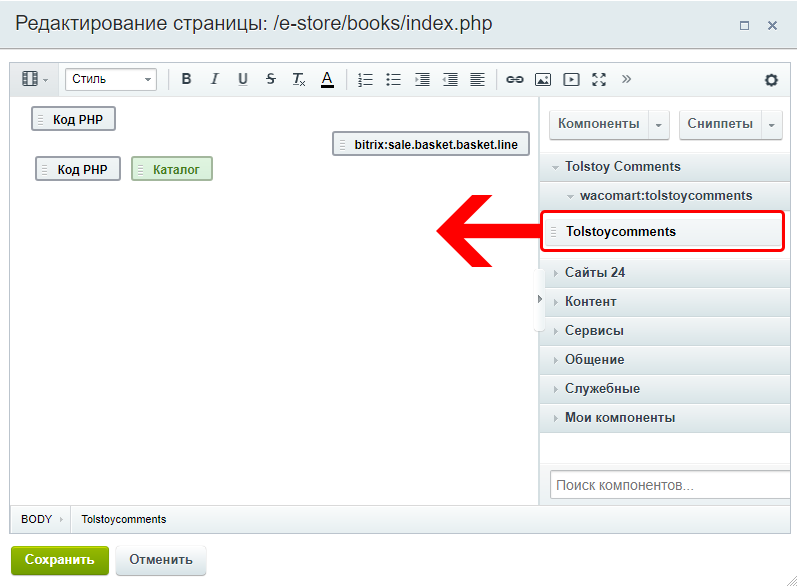Expand the Мои компоненты section
The height and width of the screenshot is (587, 797).
click(x=664, y=418)
